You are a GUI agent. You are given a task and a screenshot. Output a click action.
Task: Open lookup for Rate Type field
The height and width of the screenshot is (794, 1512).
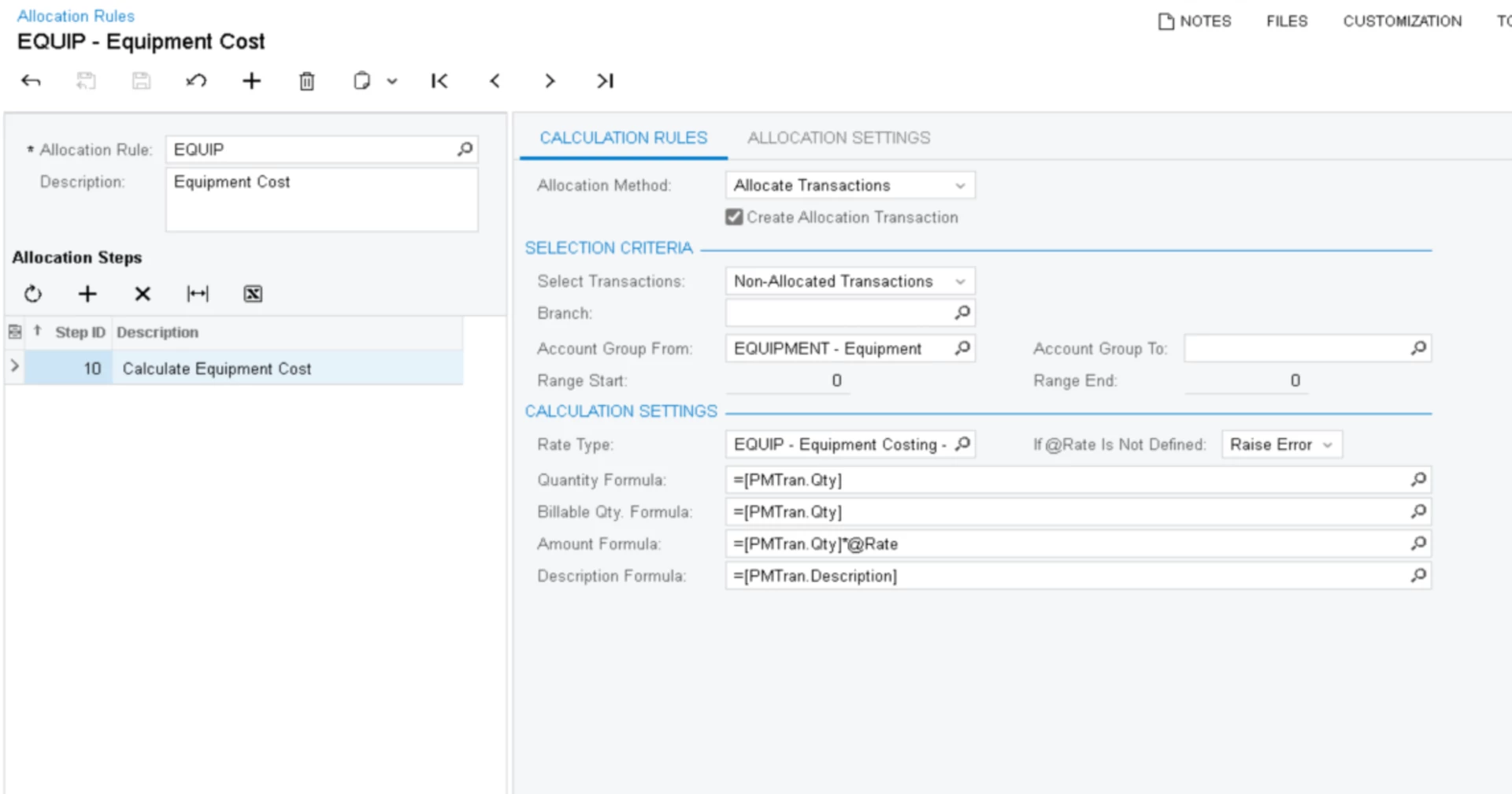click(x=962, y=444)
